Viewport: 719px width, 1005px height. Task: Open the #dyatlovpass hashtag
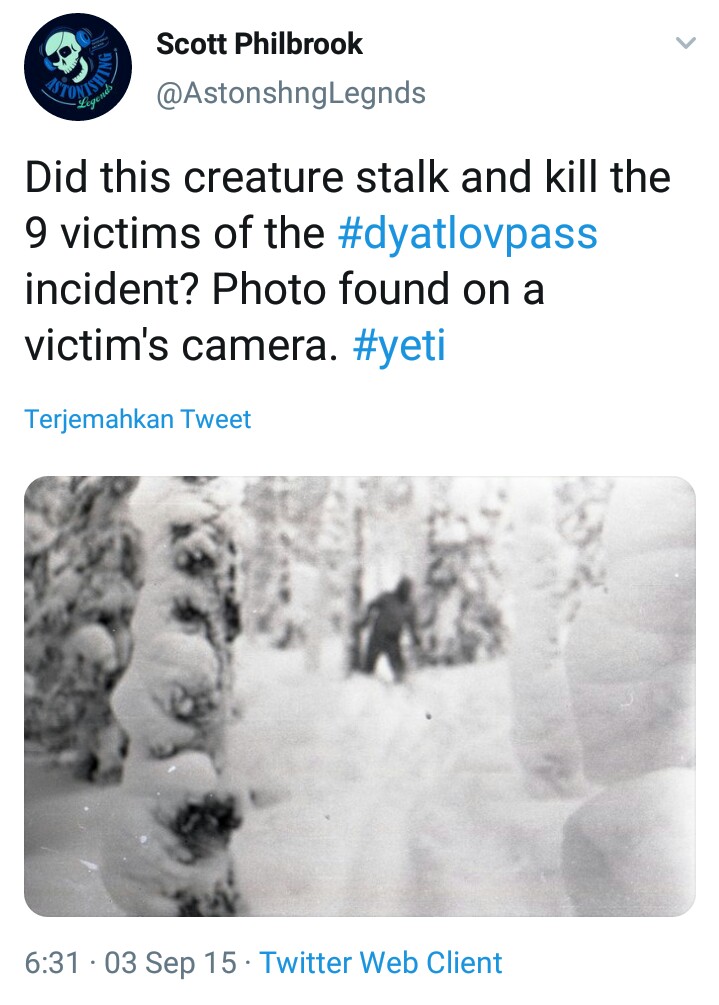pos(467,234)
